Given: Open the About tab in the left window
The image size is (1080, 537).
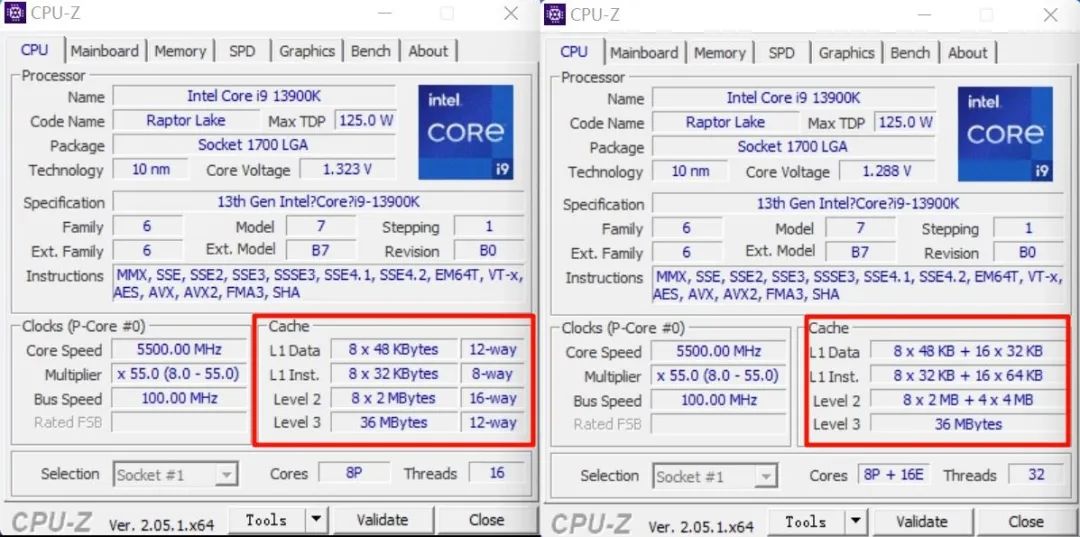Looking at the screenshot, I should point(428,51).
